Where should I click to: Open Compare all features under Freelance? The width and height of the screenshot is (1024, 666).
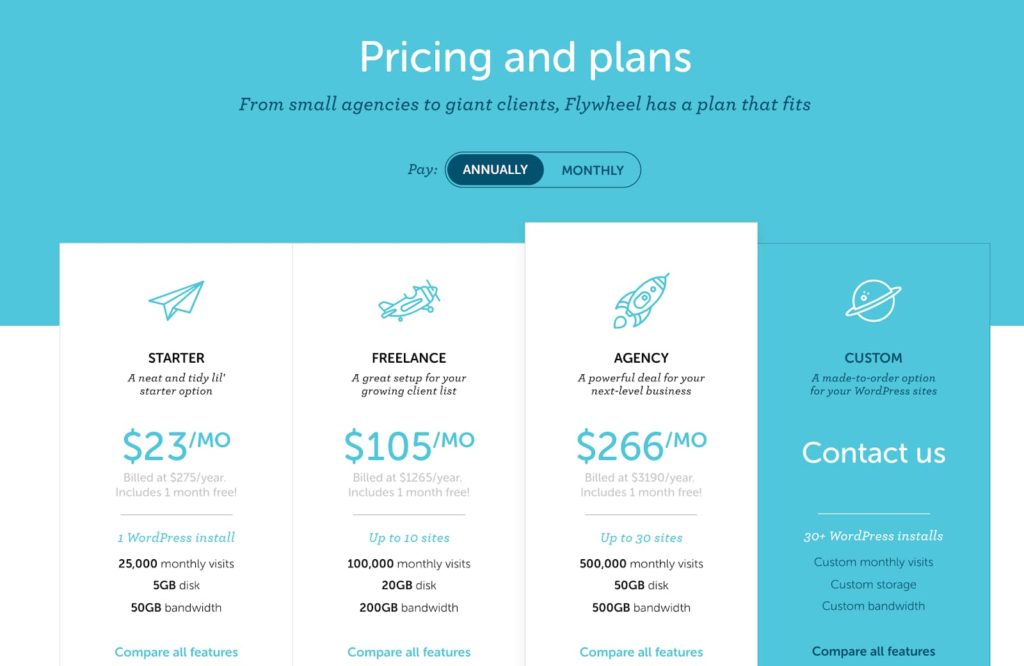(409, 652)
